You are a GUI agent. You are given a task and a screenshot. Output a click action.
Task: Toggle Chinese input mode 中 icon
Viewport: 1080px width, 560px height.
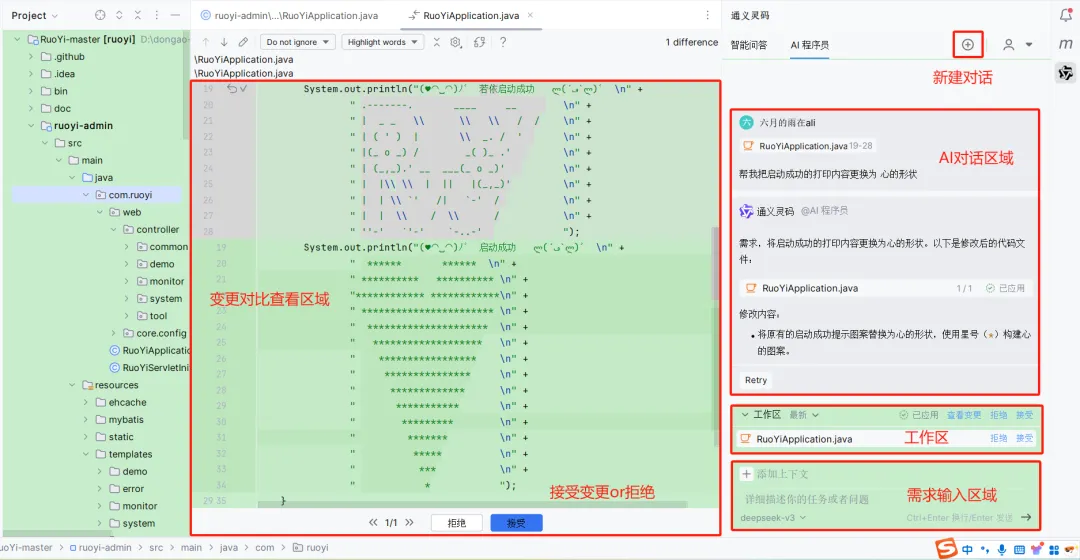click(968, 550)
